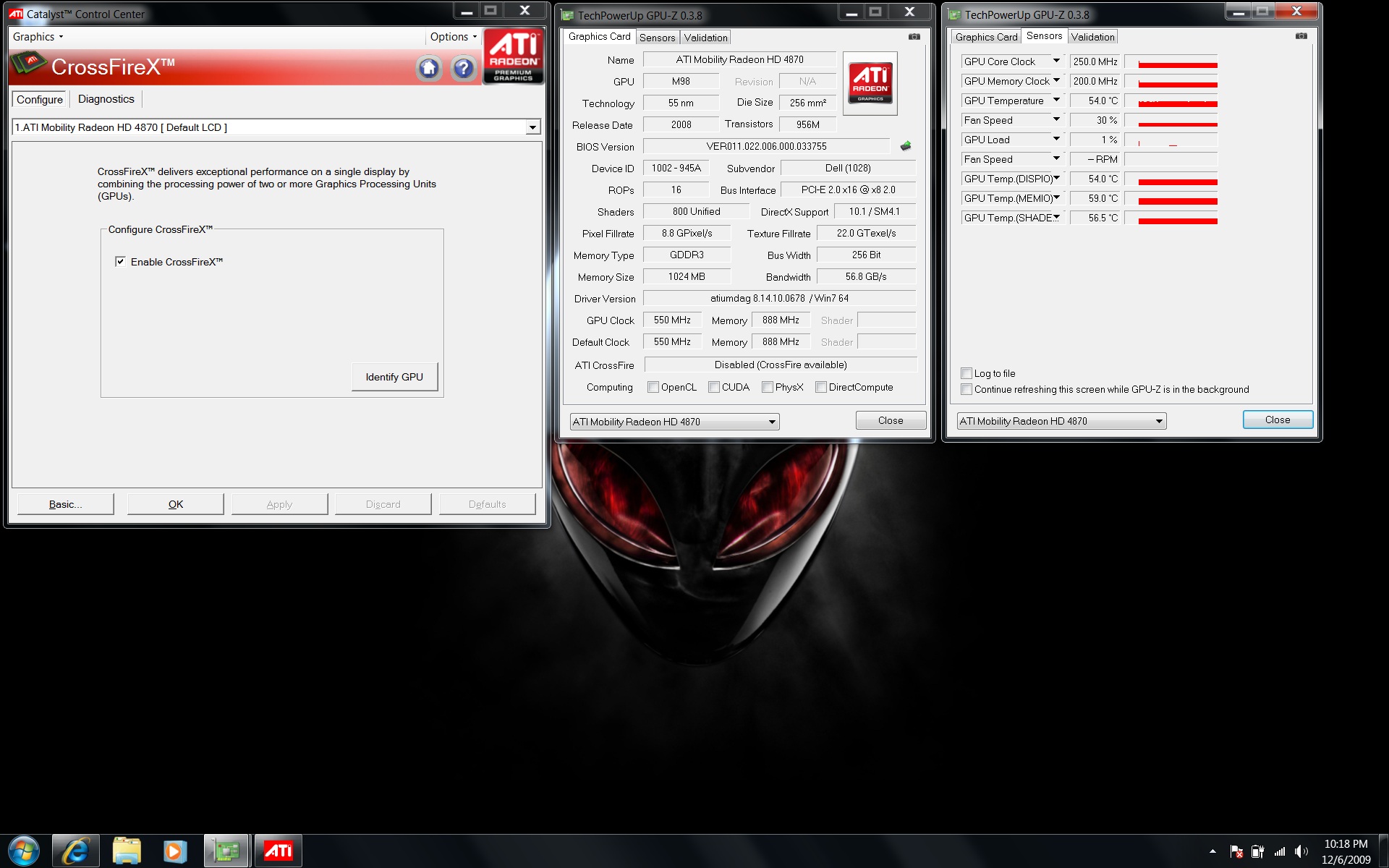Enable Continue refreshing in background checkbox

point(967,389)
